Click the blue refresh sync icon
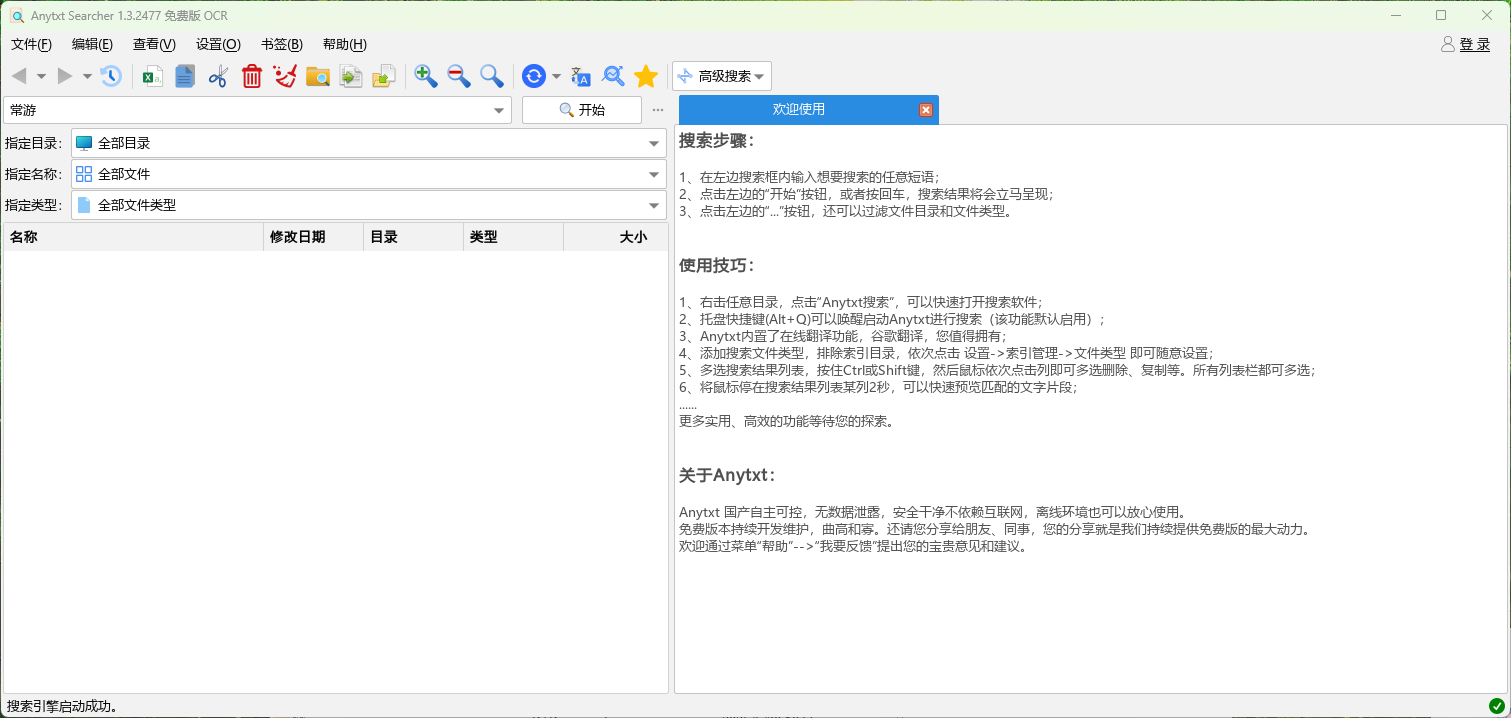Screen dimensions: 1511x718 (x=534, y=76)
